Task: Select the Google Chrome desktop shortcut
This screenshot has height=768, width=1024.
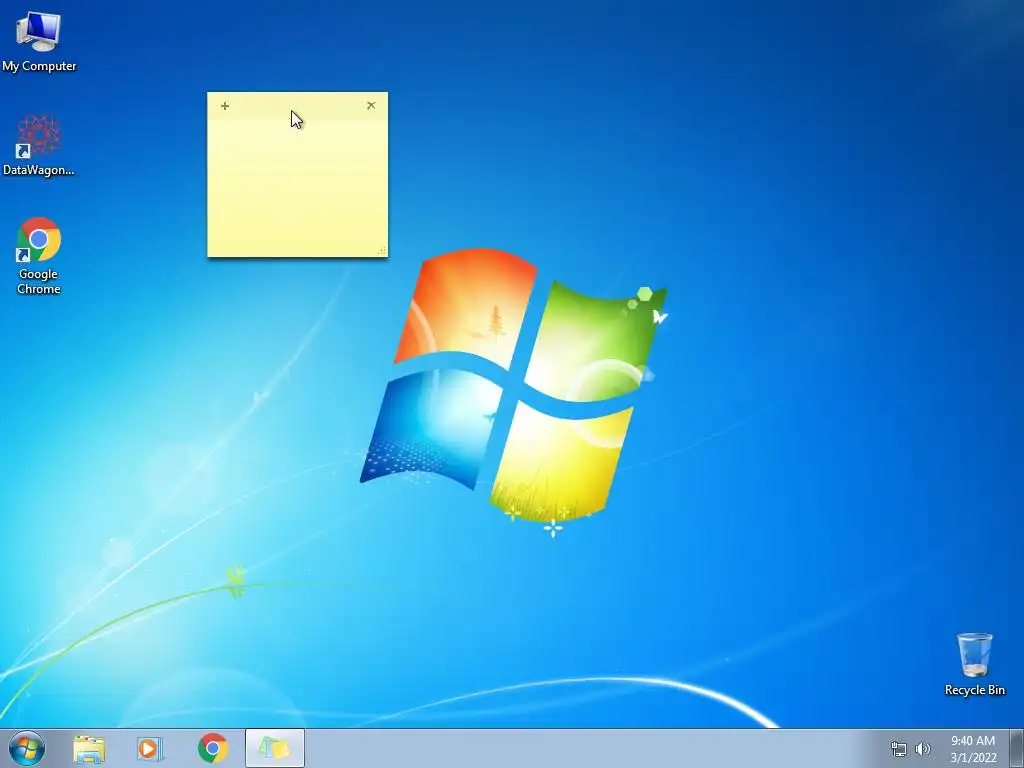Action: (39, 255)
